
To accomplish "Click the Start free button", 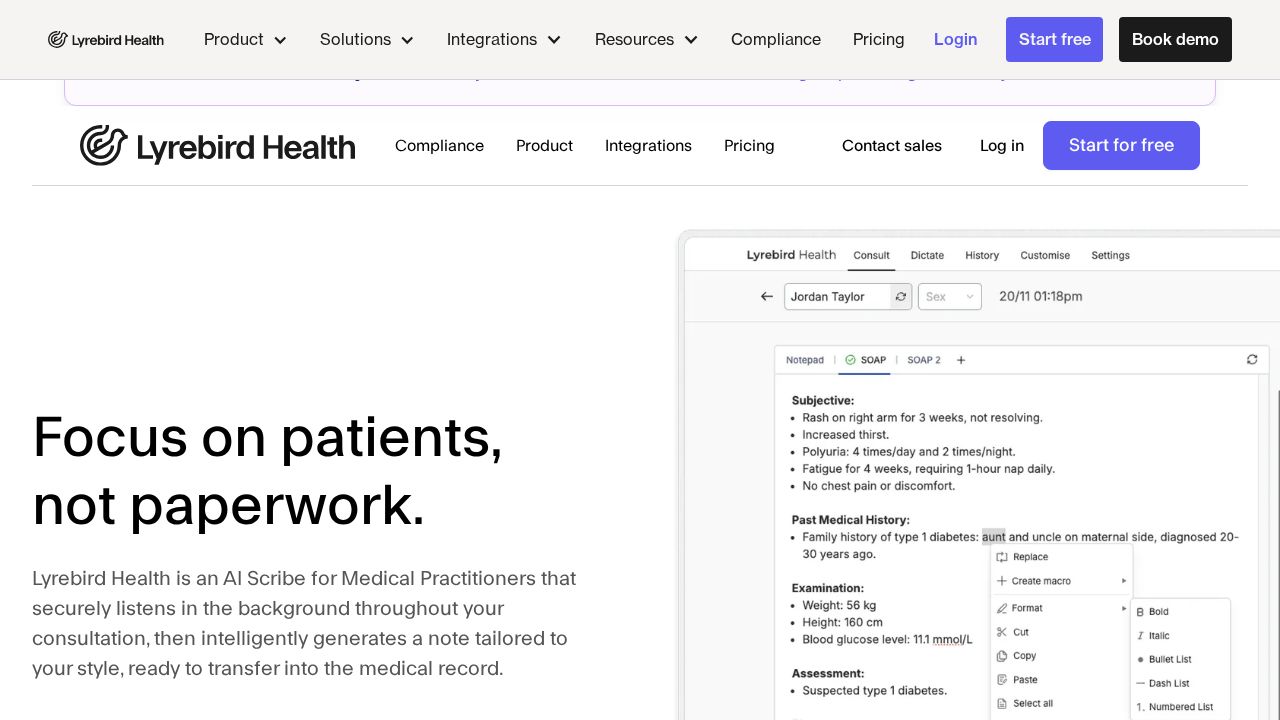I will 1054,40.
